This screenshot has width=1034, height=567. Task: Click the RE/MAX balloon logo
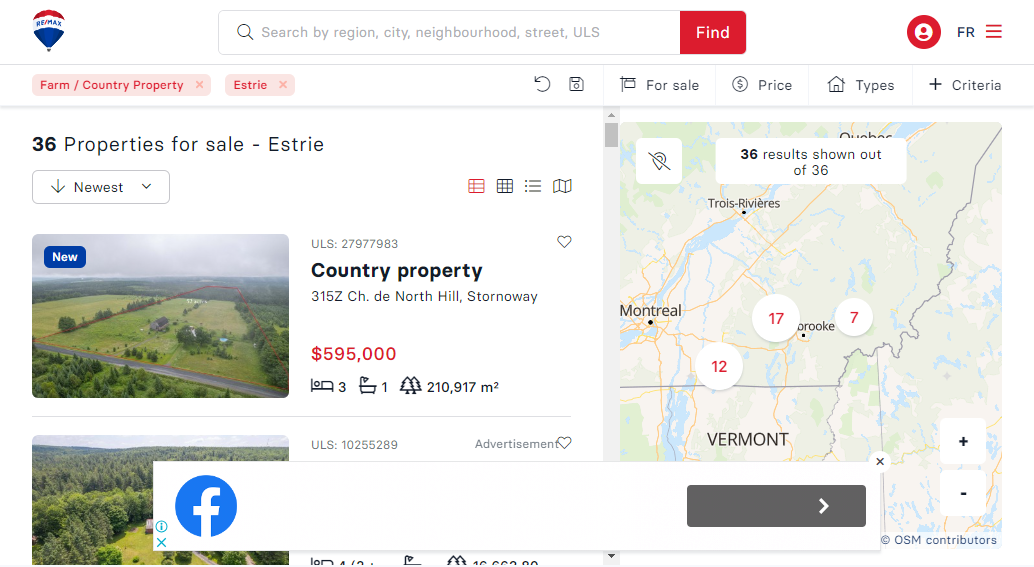tap(48, 32)
